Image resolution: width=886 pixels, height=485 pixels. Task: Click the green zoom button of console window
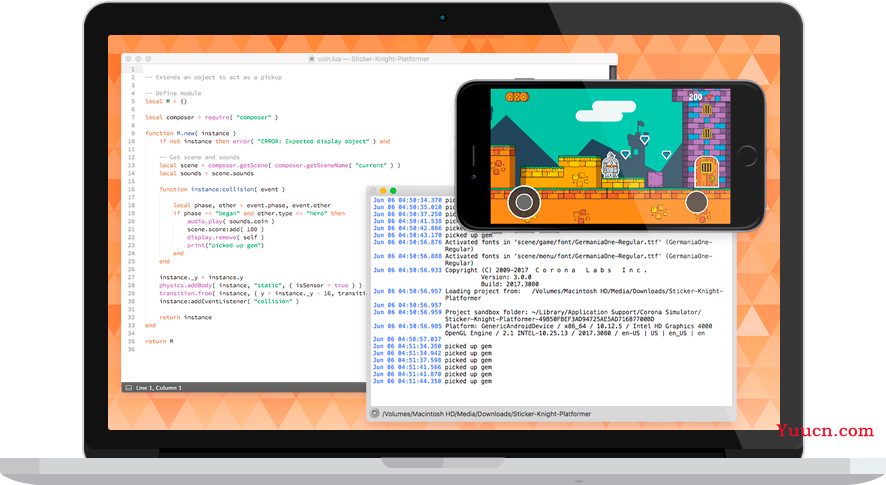[x=393, y=191]
